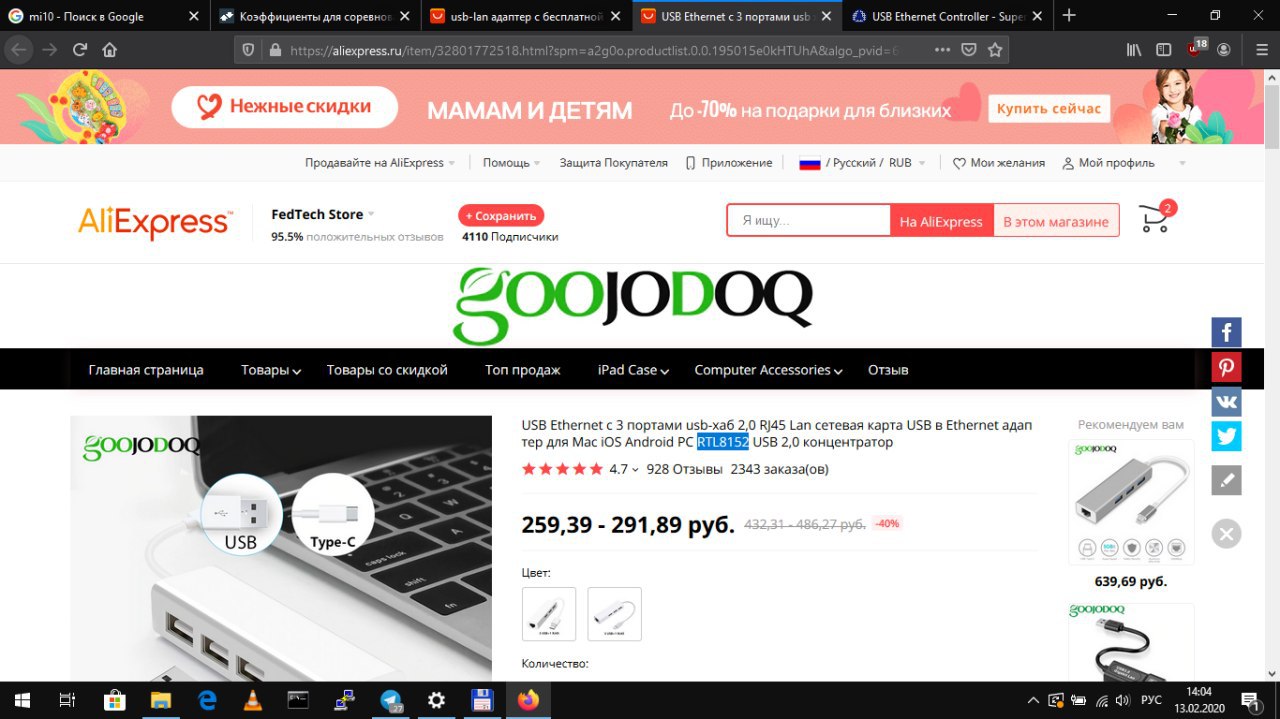Open VLC media player from taskbar
1280x719 pixels.
tap(253, 700)
